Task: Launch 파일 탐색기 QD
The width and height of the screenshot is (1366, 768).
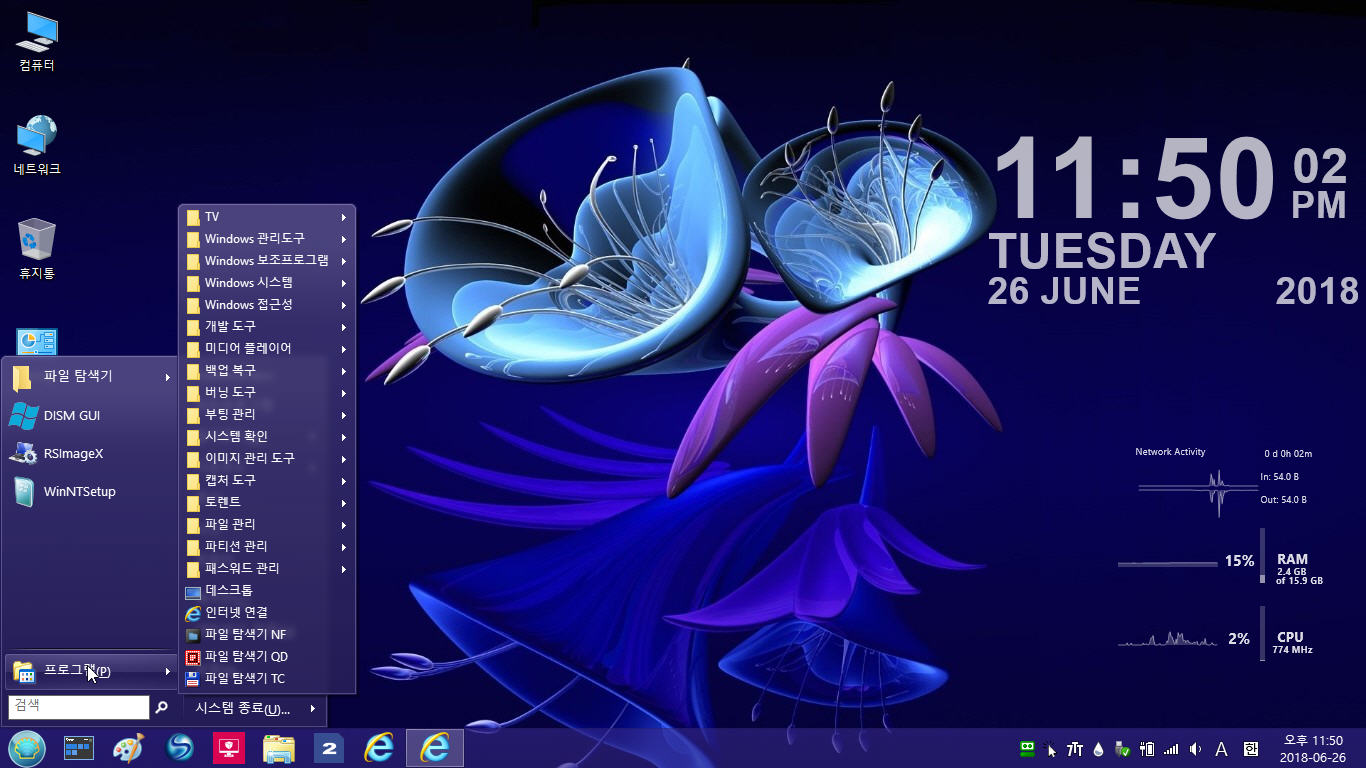Action: click(266, 657)
